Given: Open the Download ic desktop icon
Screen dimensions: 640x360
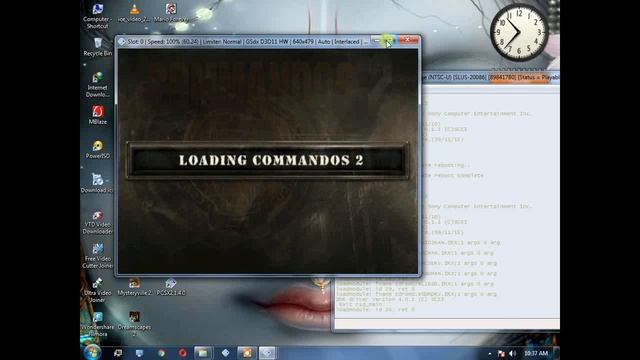Looking at the screenshot, I should pos(97,183).
